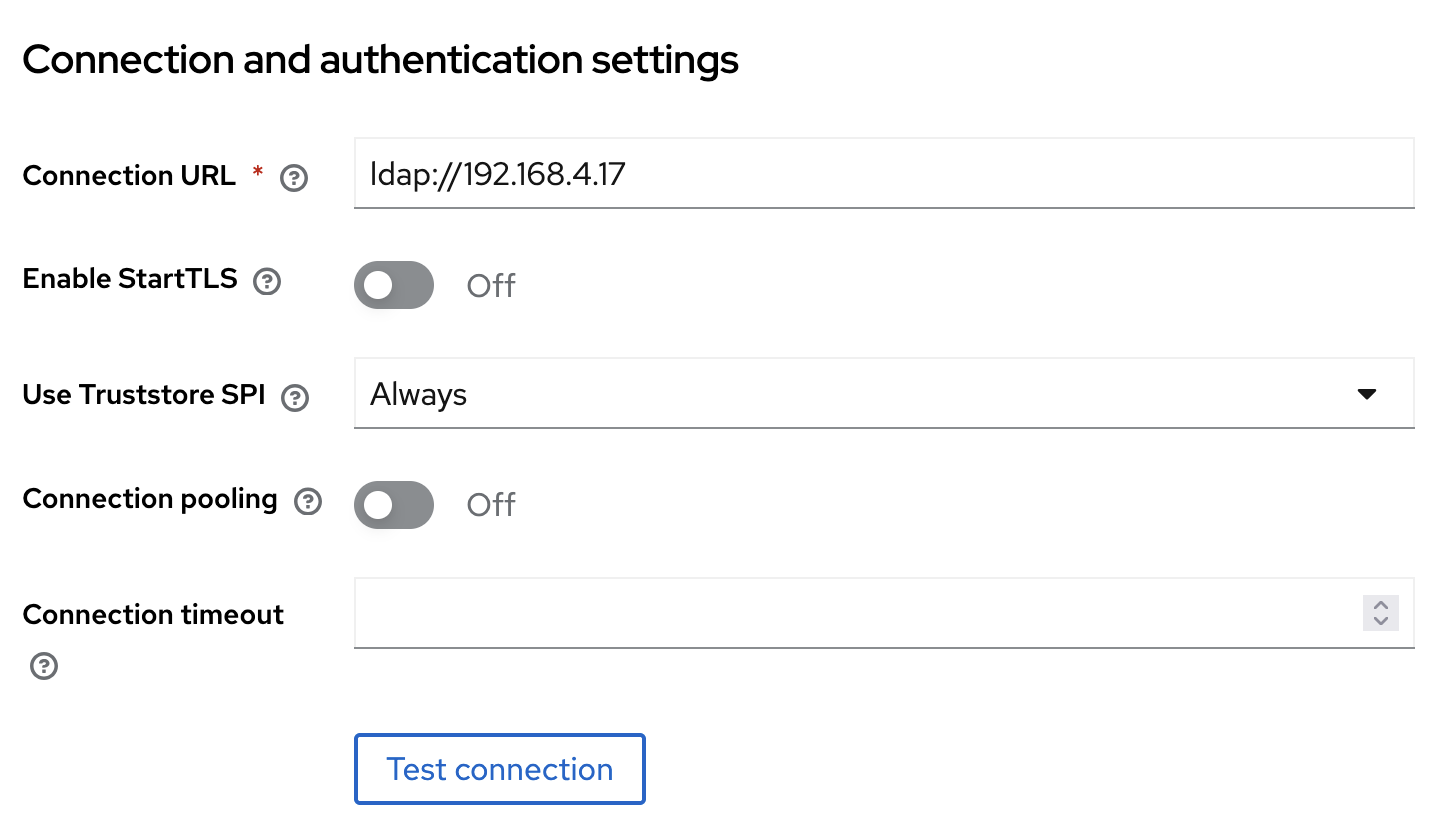Click the Enable StartTLS label text
The image size is (1438, 838).
point(130,279)
